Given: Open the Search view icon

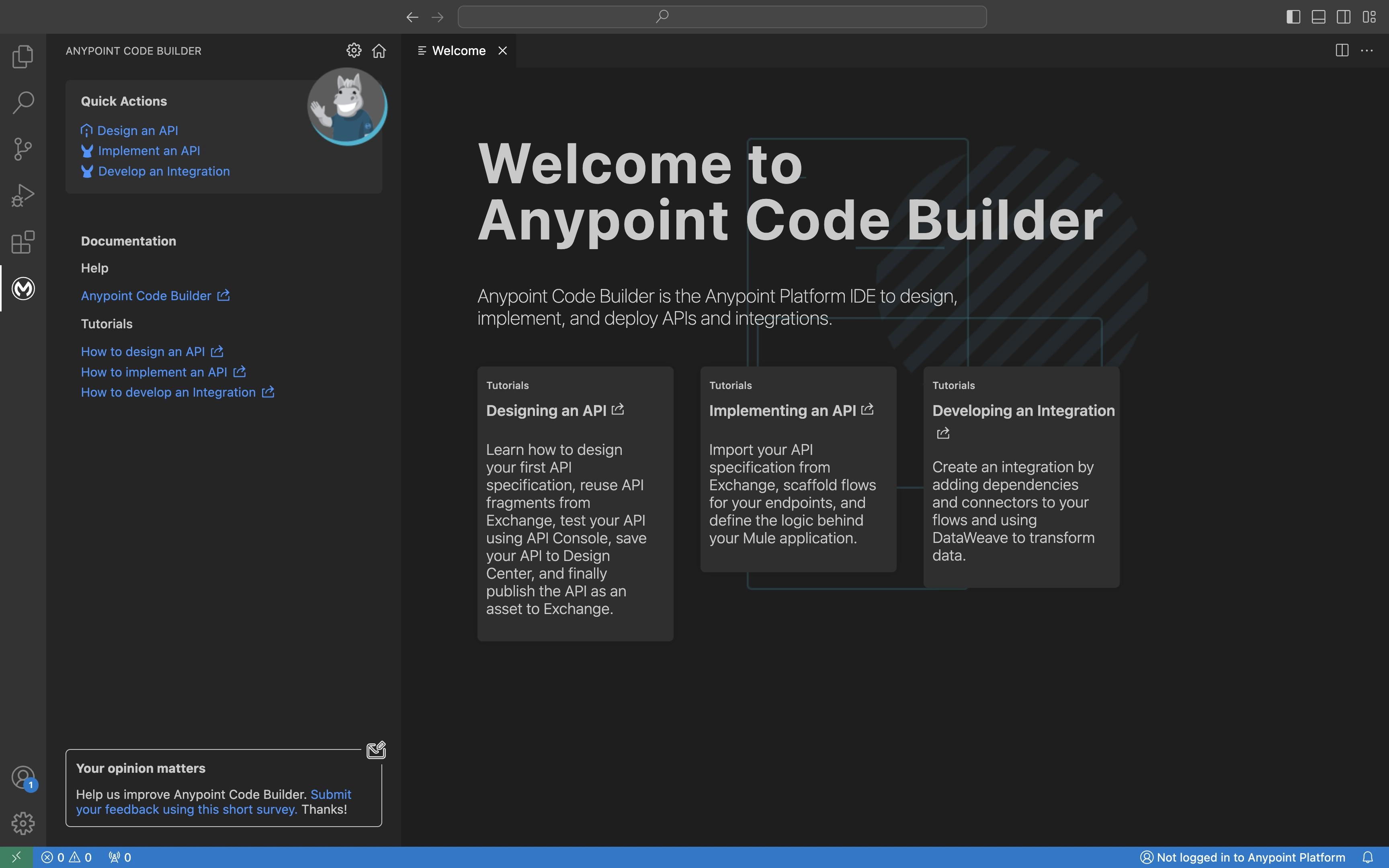Looking at the screenshot, I should coord(23,103).
